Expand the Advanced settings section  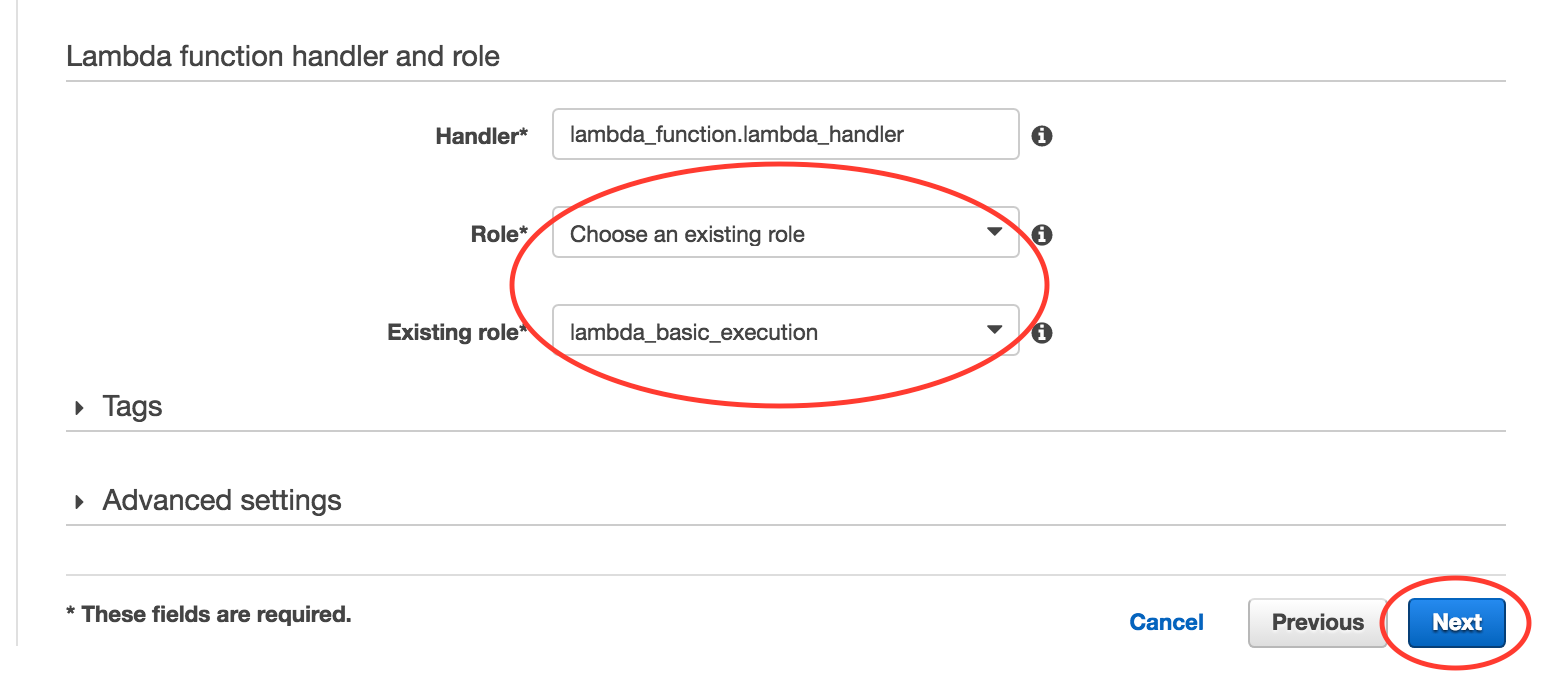[x=222, y=500]
